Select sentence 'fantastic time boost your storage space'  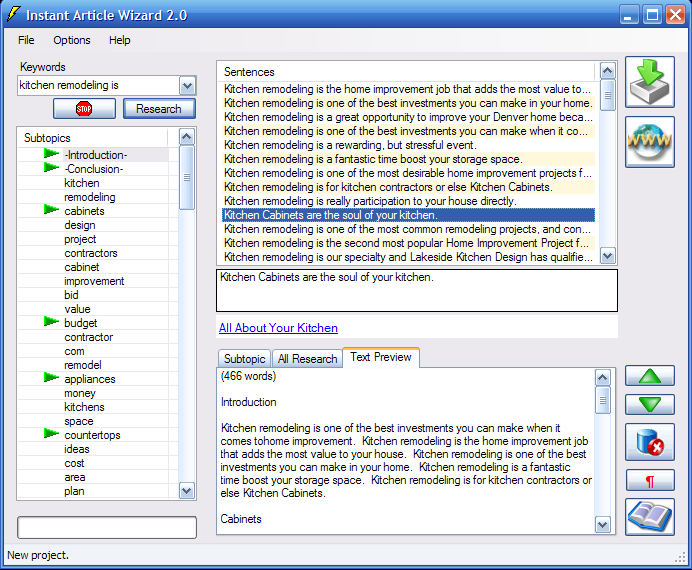pyautogui.click(x=408, y=159)
